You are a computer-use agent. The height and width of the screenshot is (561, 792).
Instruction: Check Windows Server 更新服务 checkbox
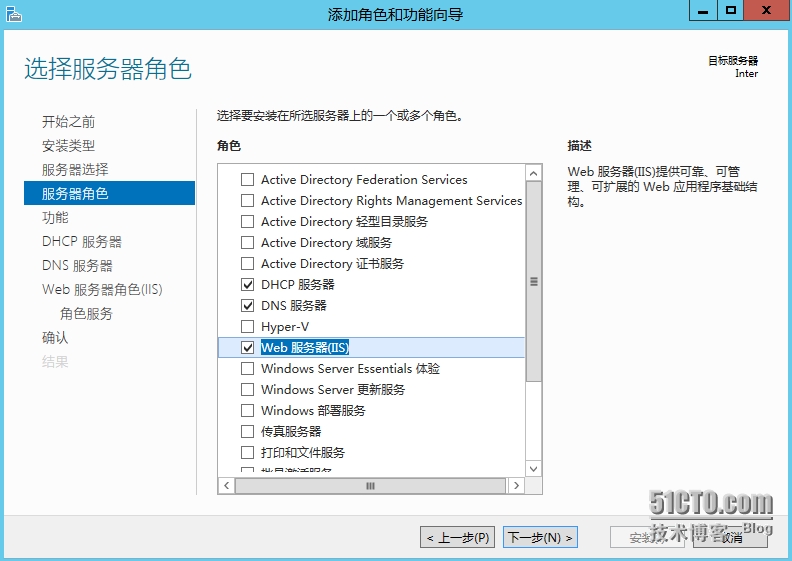click(x=248, y=390)
